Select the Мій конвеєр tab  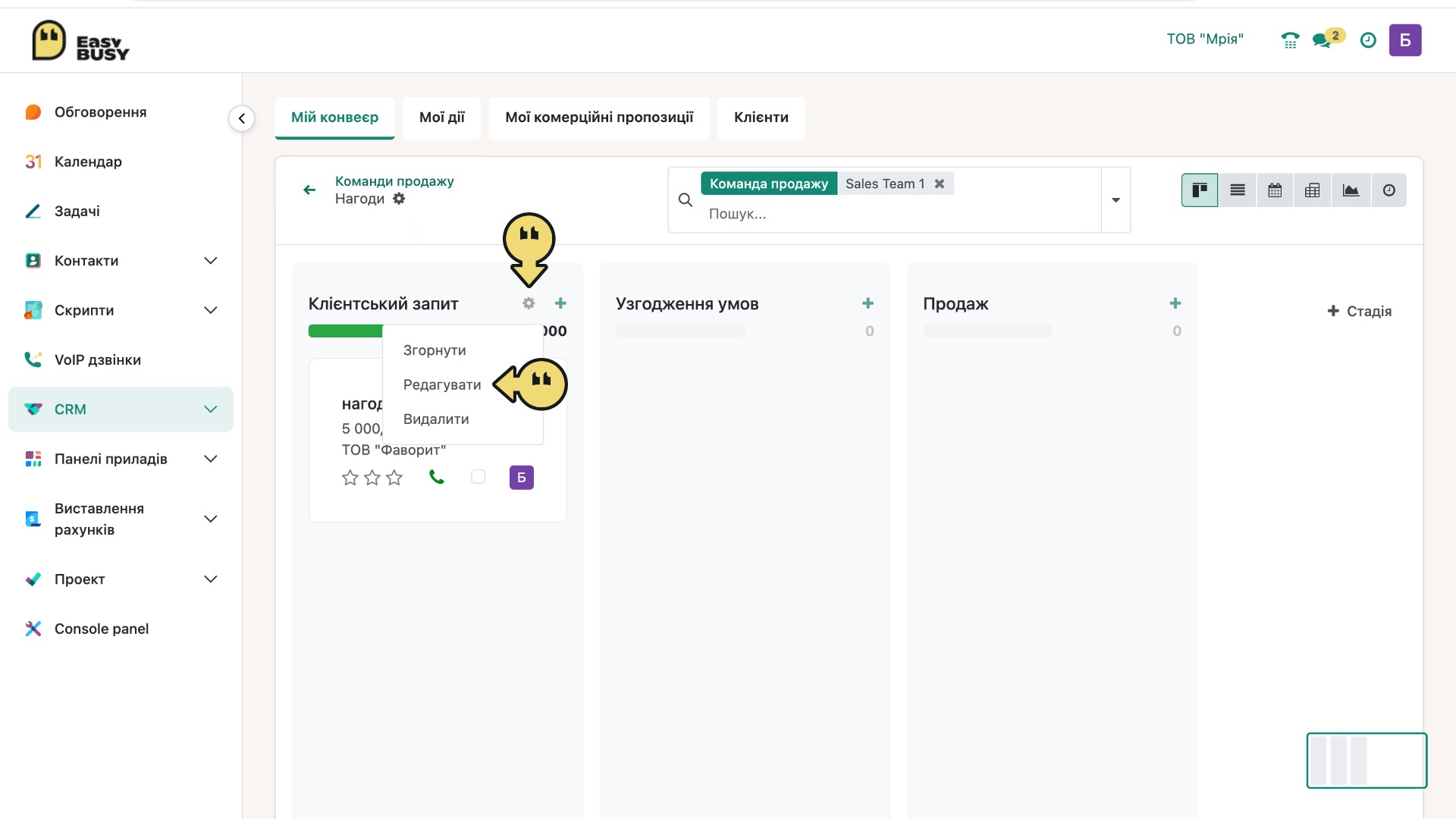tap(334, 118)
